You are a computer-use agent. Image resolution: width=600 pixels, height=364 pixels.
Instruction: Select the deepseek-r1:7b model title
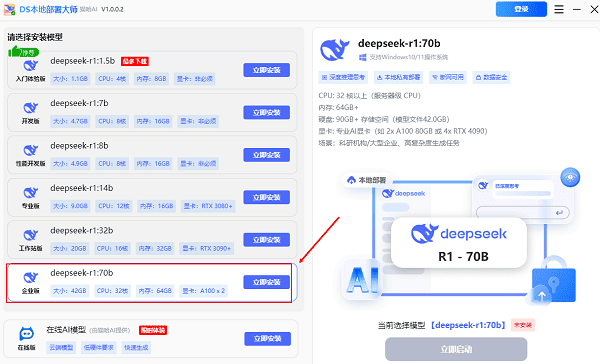[79, 103]
